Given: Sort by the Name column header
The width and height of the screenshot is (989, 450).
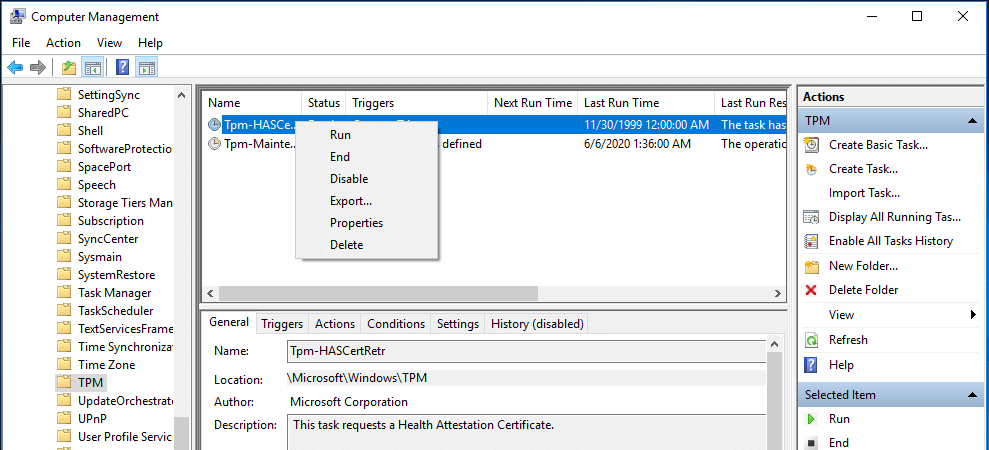Looking at the screenshot, I should [x=252, y=103].
